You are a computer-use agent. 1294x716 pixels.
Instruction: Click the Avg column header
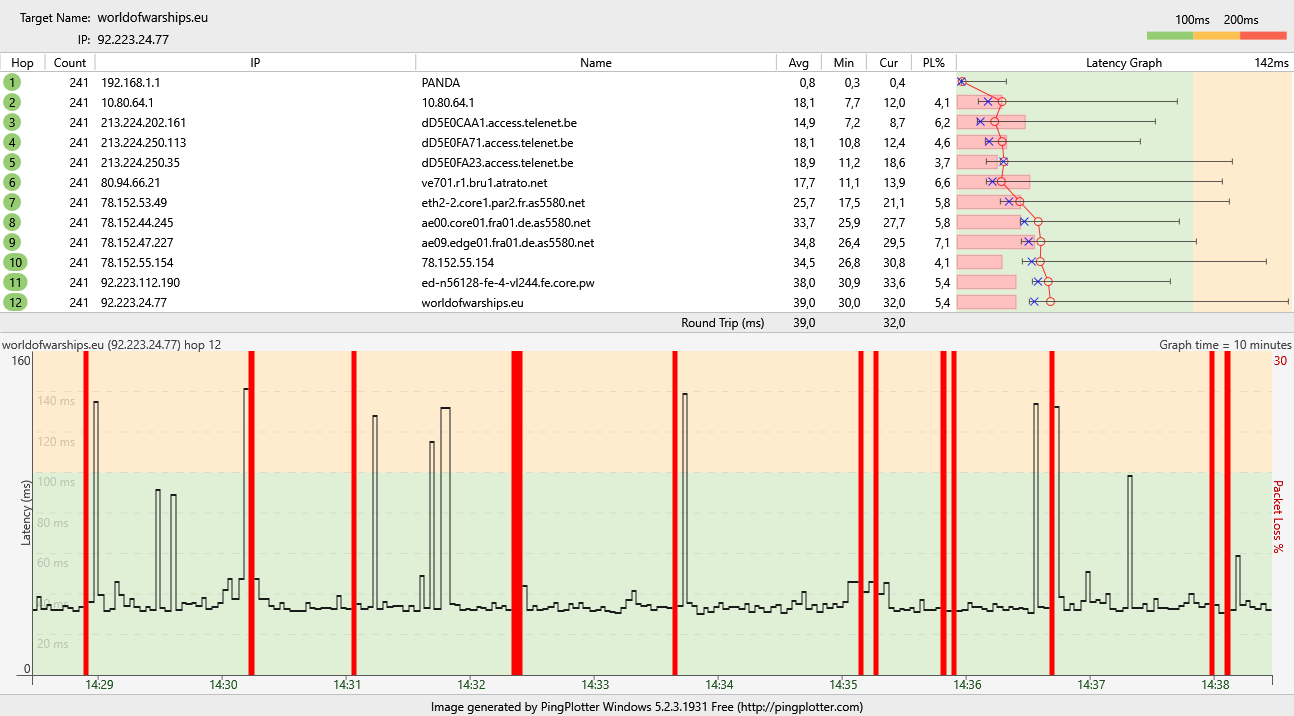click(799, 63)
